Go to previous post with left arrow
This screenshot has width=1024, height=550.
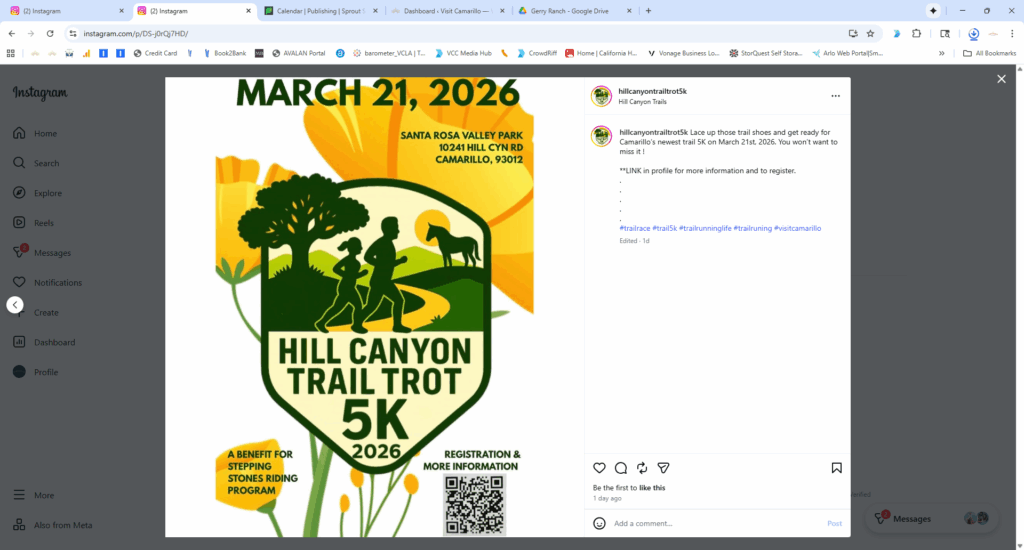point(15,305)
